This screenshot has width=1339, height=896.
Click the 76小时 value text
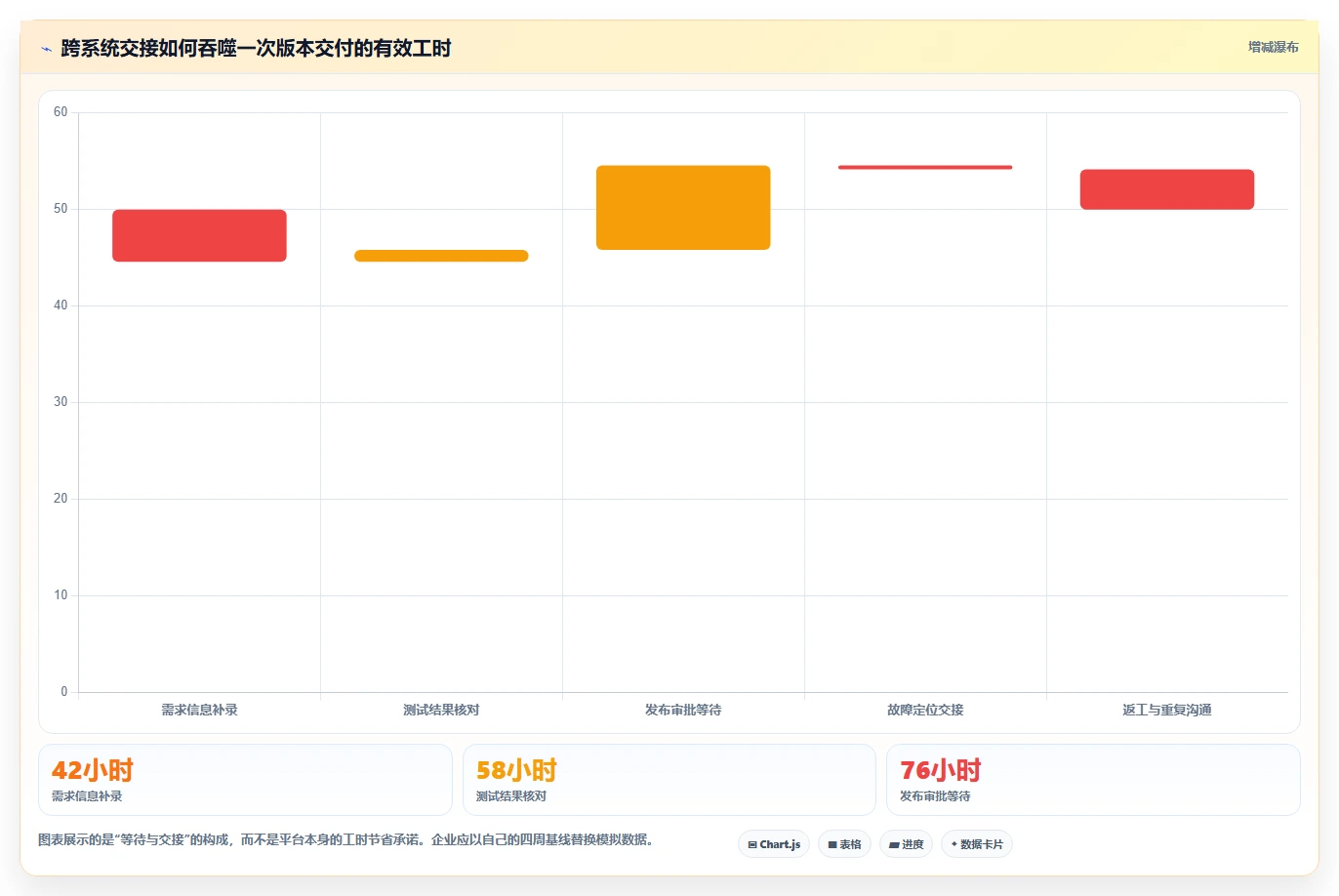(x=940, y=771)
